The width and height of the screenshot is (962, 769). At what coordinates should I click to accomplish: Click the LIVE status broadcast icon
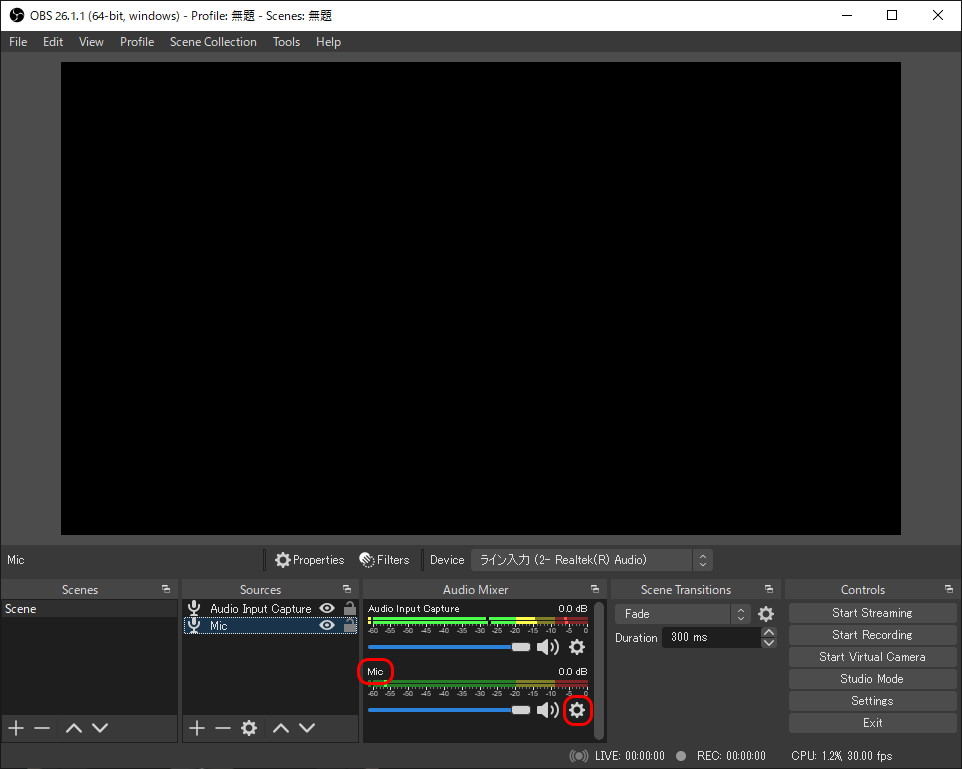pos(579,755)
